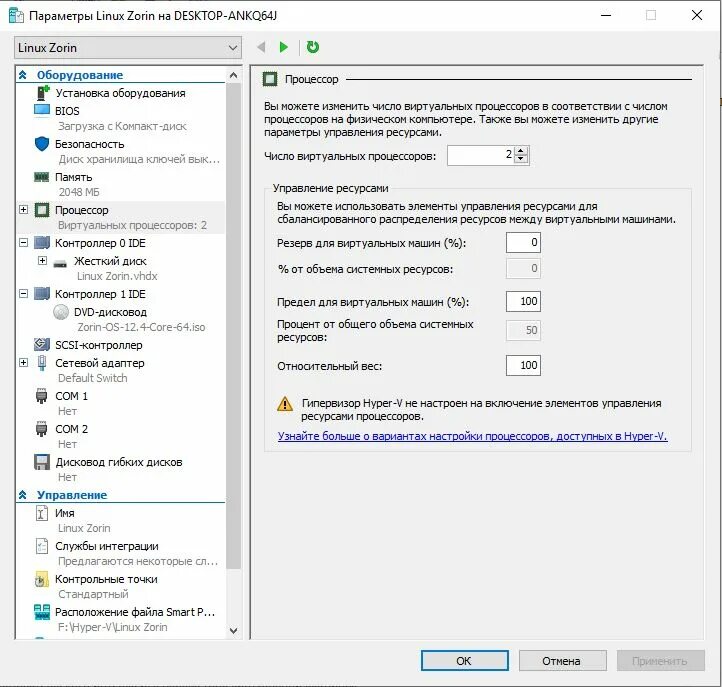The image size is (722, 687).
Task: Increase the virtual processor count
Action: (x=521, y=151)
